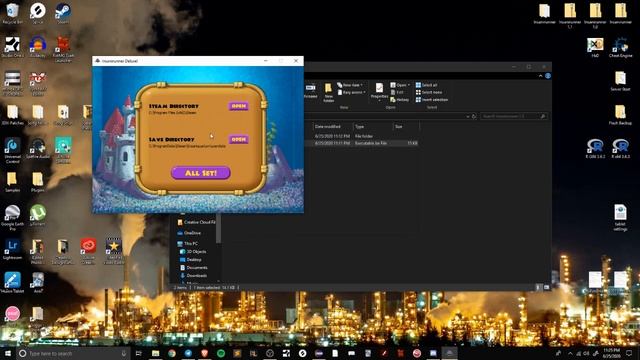This screenshot has height=360, width=640.
Task: Switch Explorer to large icons view
Action: 546,288
